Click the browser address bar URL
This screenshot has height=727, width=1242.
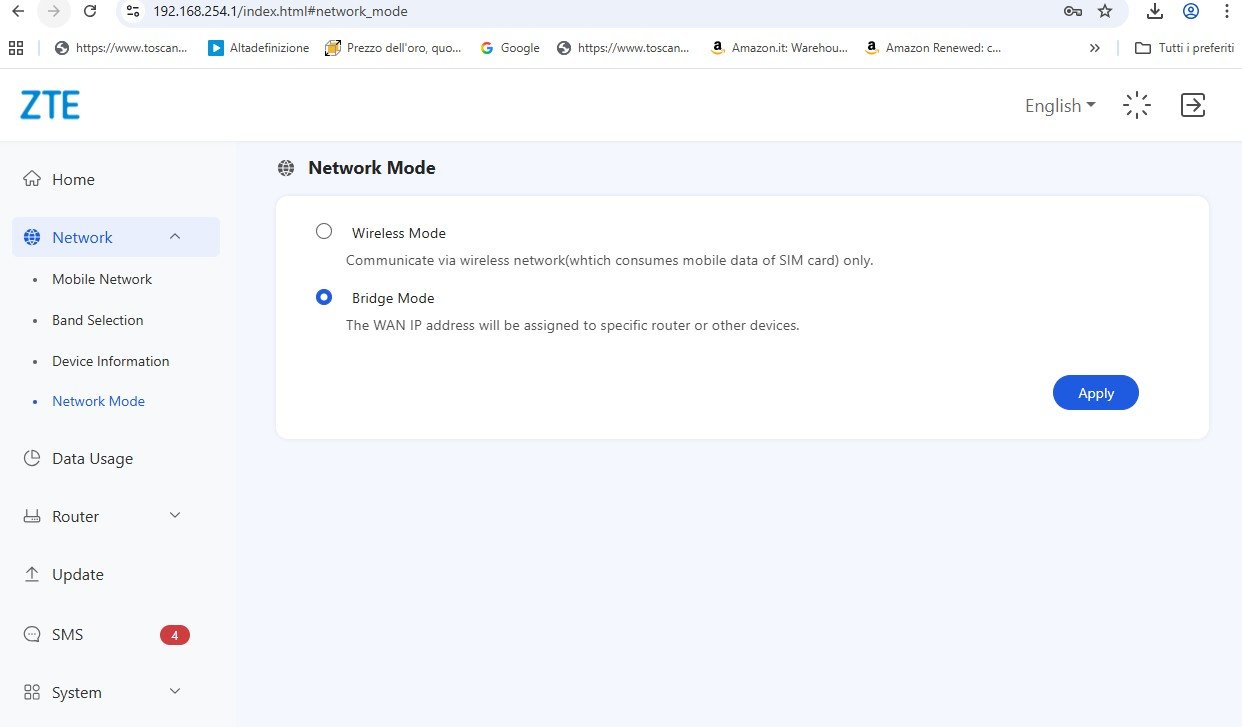(x=280, y=12)
